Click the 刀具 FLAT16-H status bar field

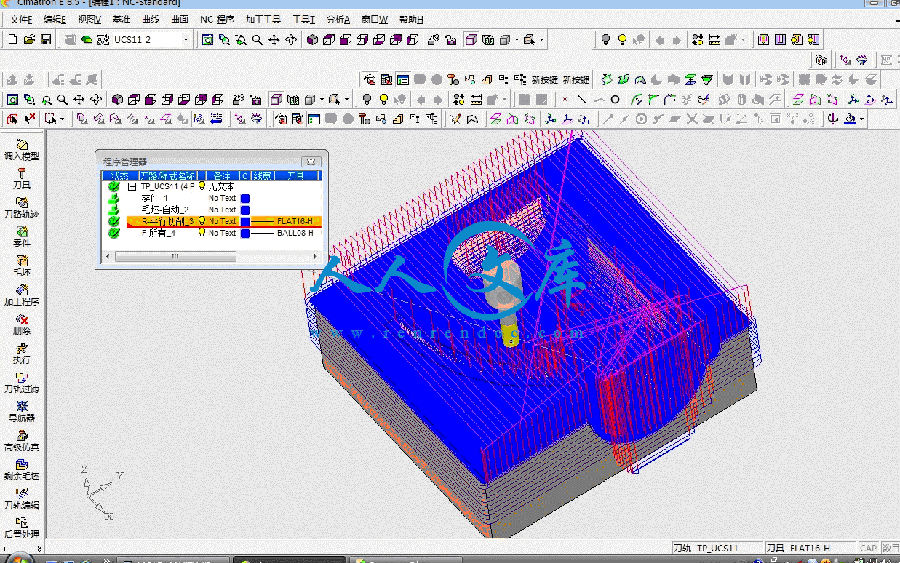[809, 548]
